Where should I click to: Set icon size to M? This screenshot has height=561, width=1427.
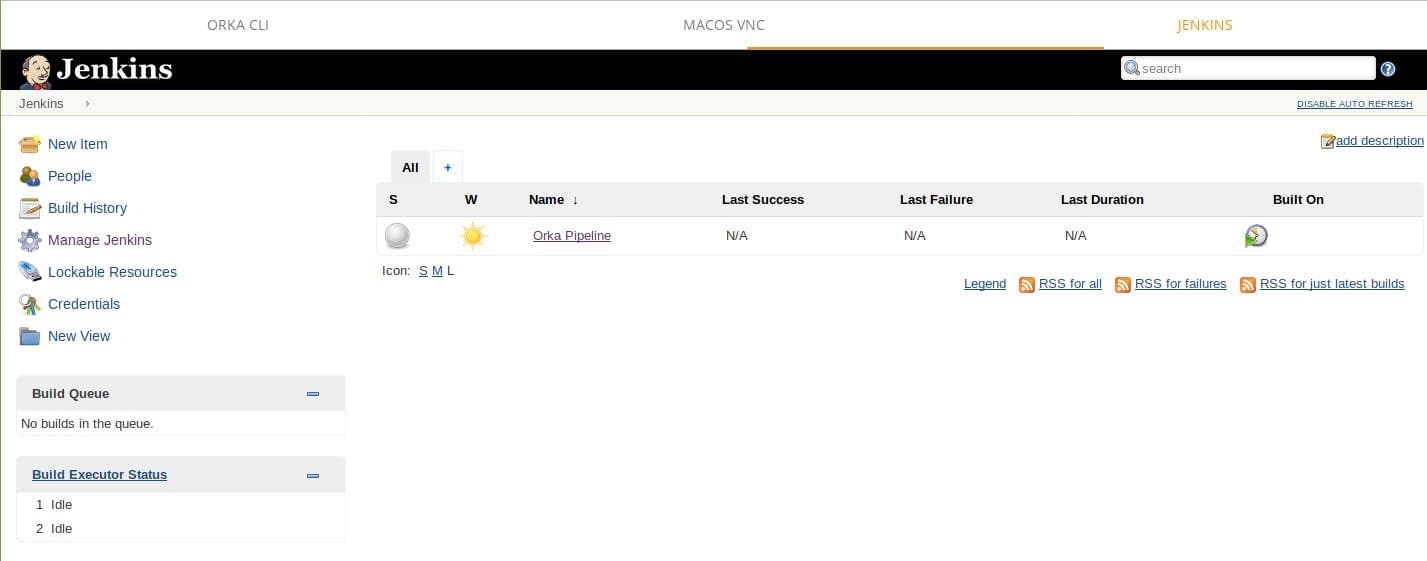(x=437, y=271)
